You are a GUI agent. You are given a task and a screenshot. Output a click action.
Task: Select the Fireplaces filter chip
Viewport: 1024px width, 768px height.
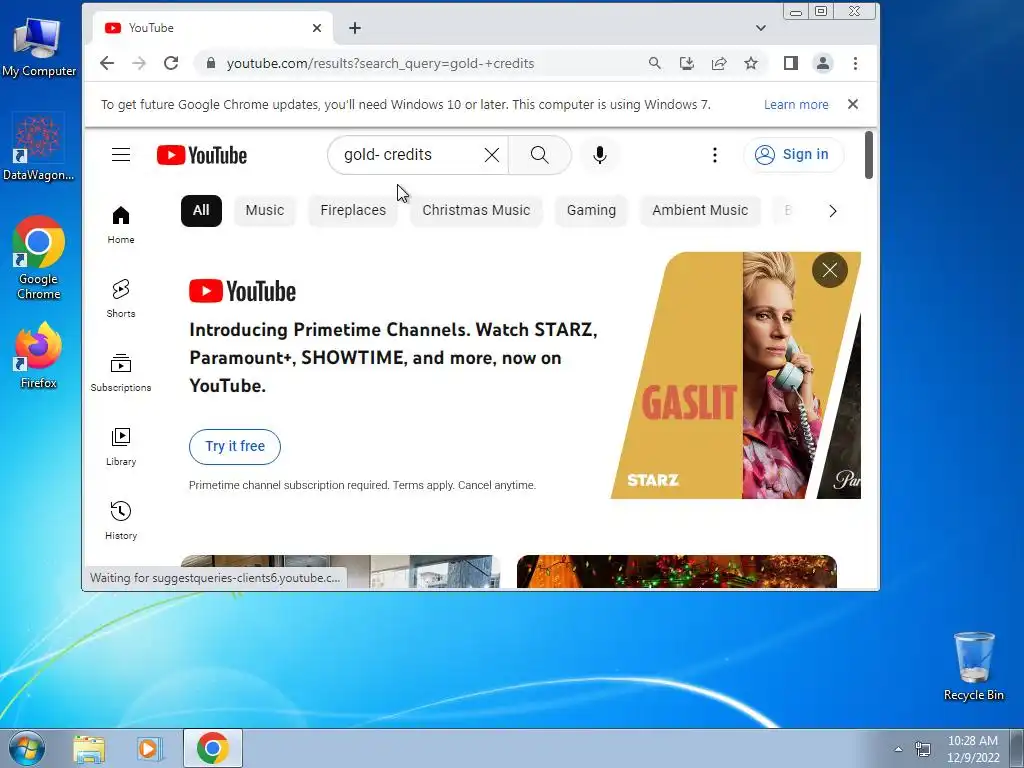coord(353,210)
